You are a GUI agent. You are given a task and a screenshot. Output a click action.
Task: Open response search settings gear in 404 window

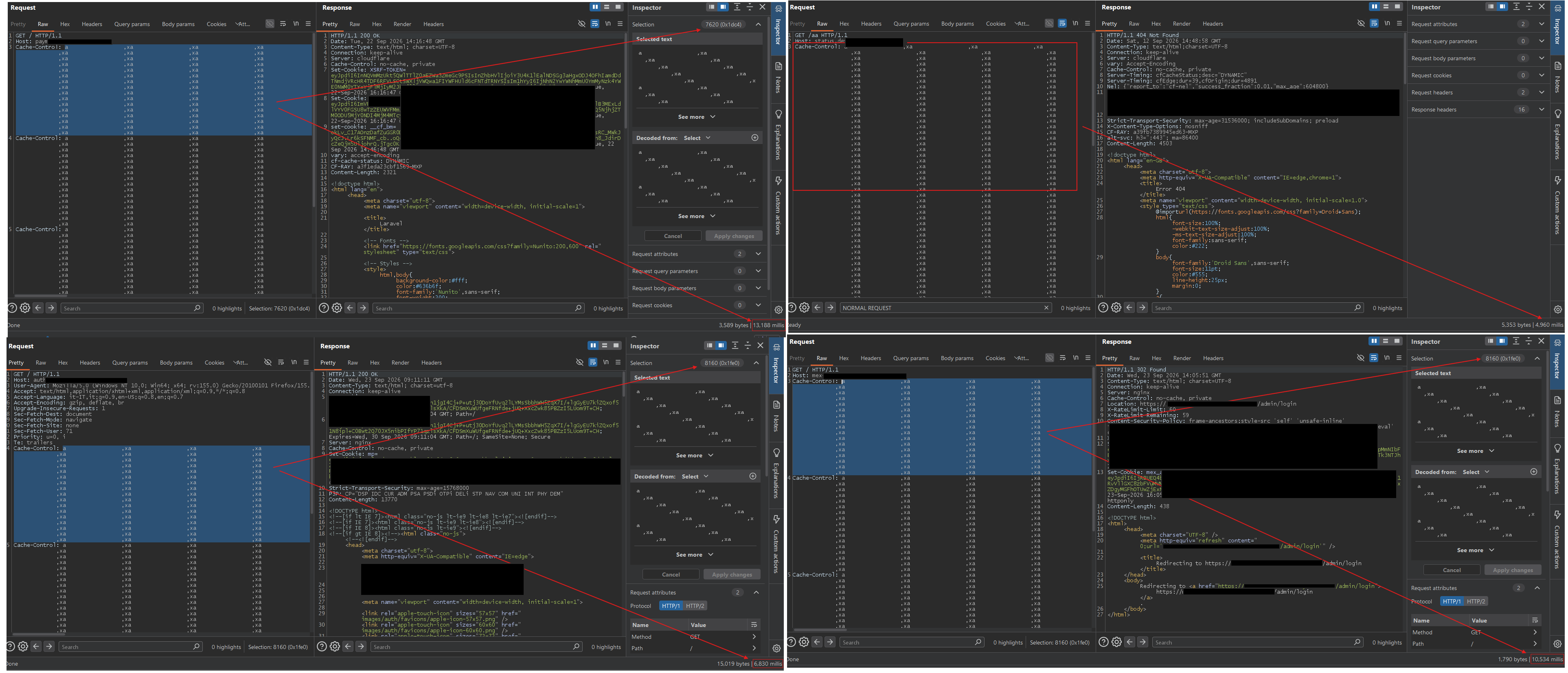[x=1116, y=308]
